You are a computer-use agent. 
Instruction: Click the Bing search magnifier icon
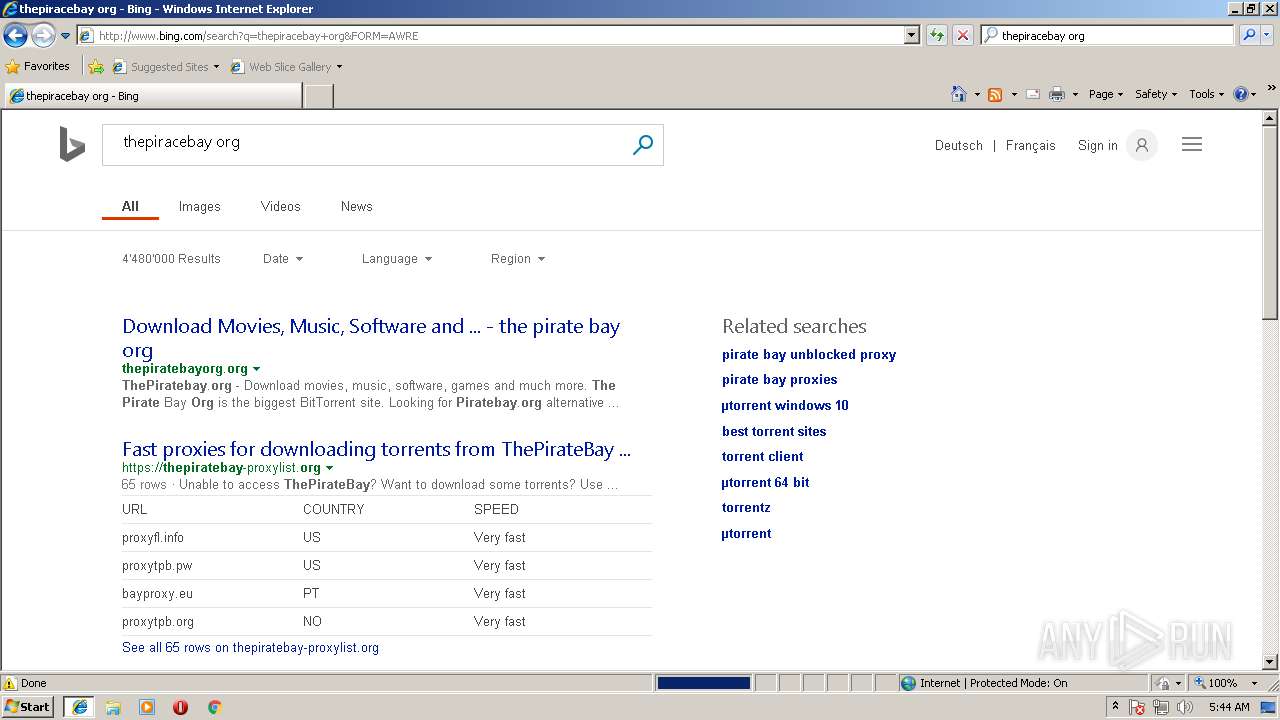pyautogui.click(x=643, y=145)
